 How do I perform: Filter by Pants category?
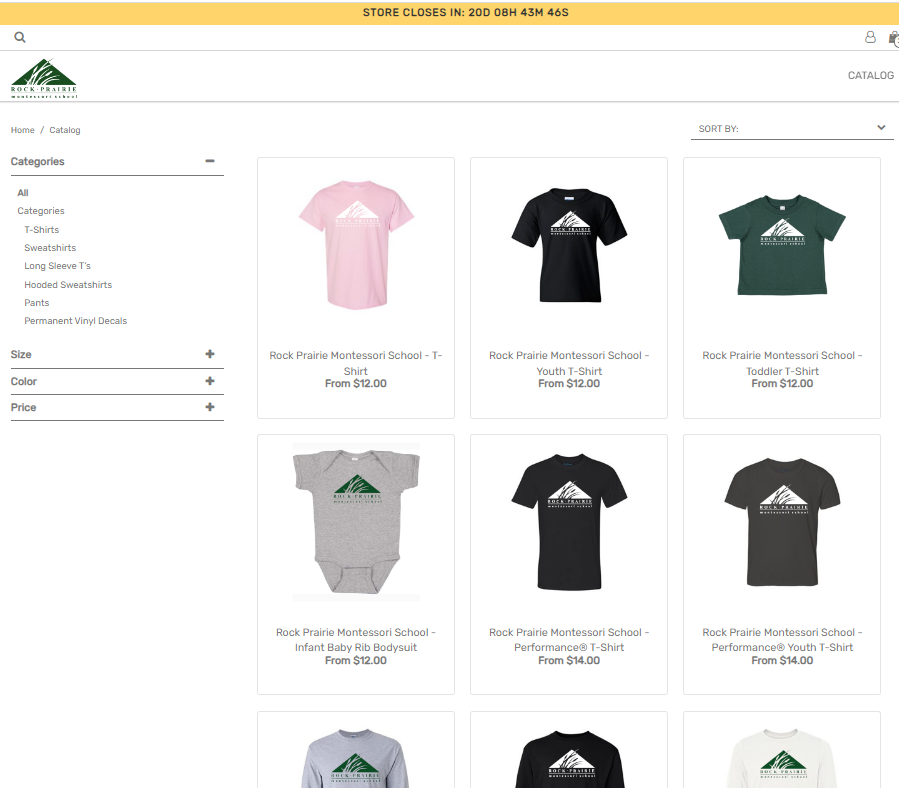click(37, 303)
